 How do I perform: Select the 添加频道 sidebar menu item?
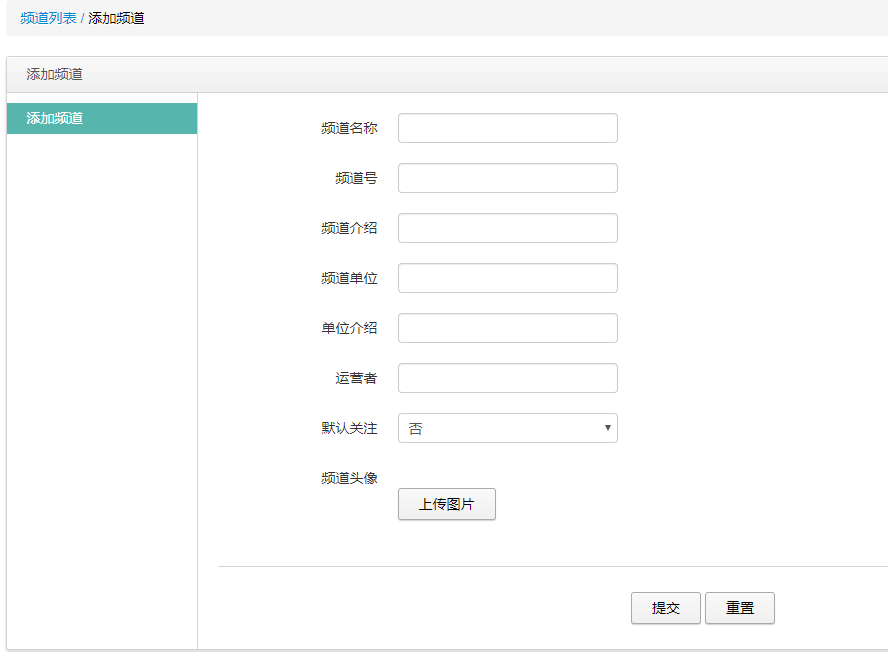coord(102,118)
